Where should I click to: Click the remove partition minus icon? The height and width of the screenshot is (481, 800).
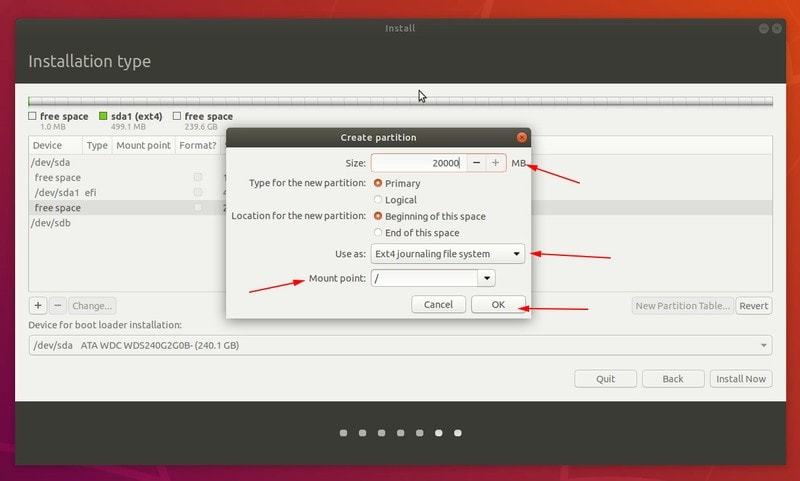(57, 306)
